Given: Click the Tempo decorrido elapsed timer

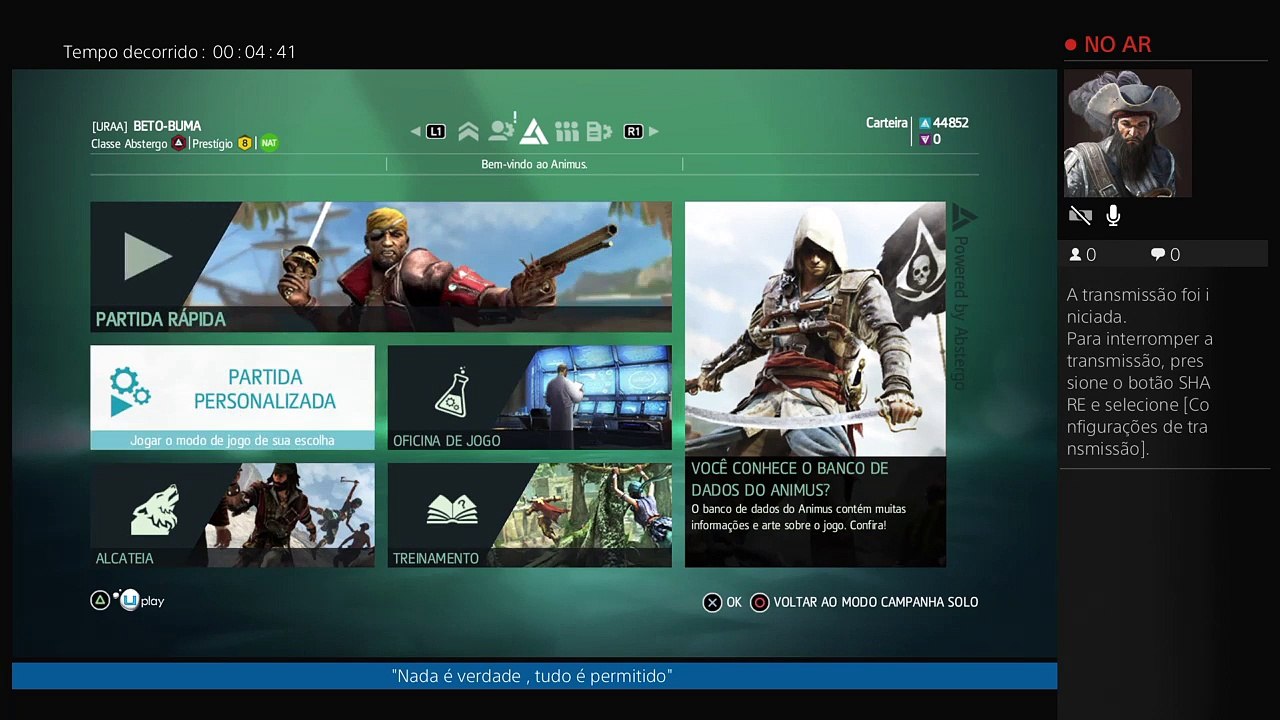Looking at the screenshot, I should (180, 52).
